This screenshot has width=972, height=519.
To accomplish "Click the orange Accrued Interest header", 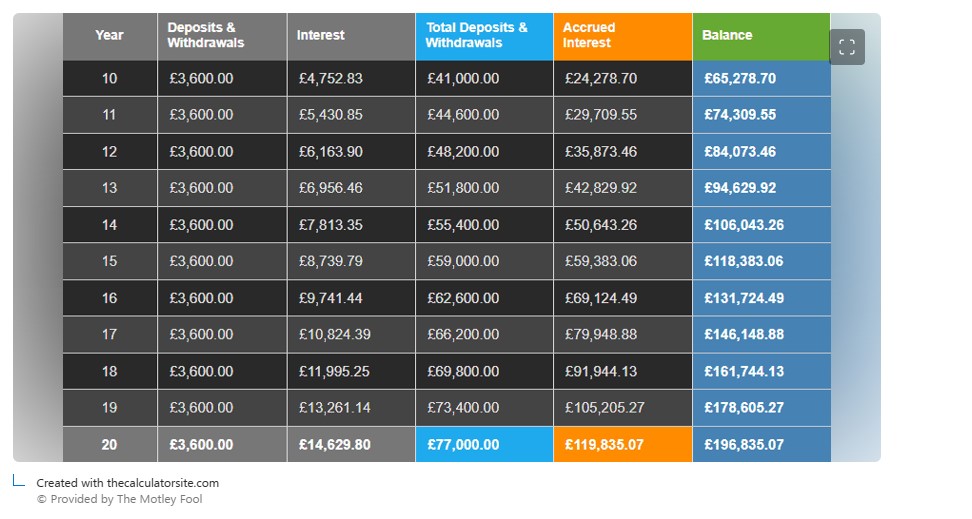I will [x=589, y=35].
